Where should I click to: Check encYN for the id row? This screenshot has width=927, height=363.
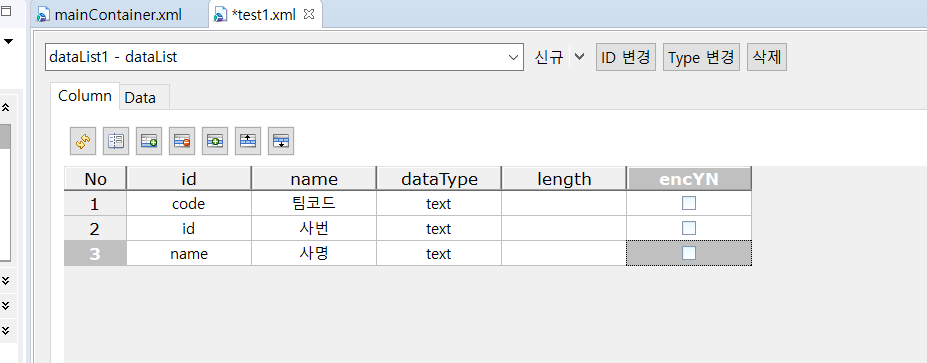coord(689,228)
